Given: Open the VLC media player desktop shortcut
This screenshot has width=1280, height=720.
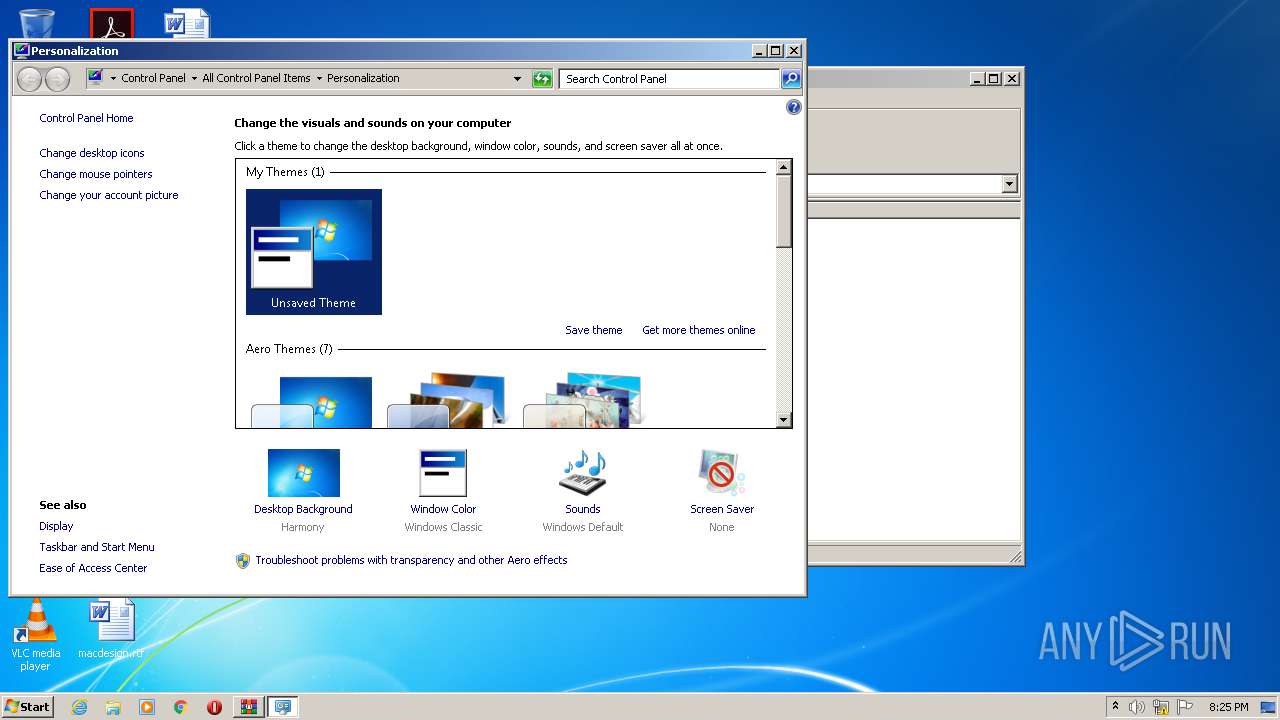Looking at the screenshot, I should (35, 635).
